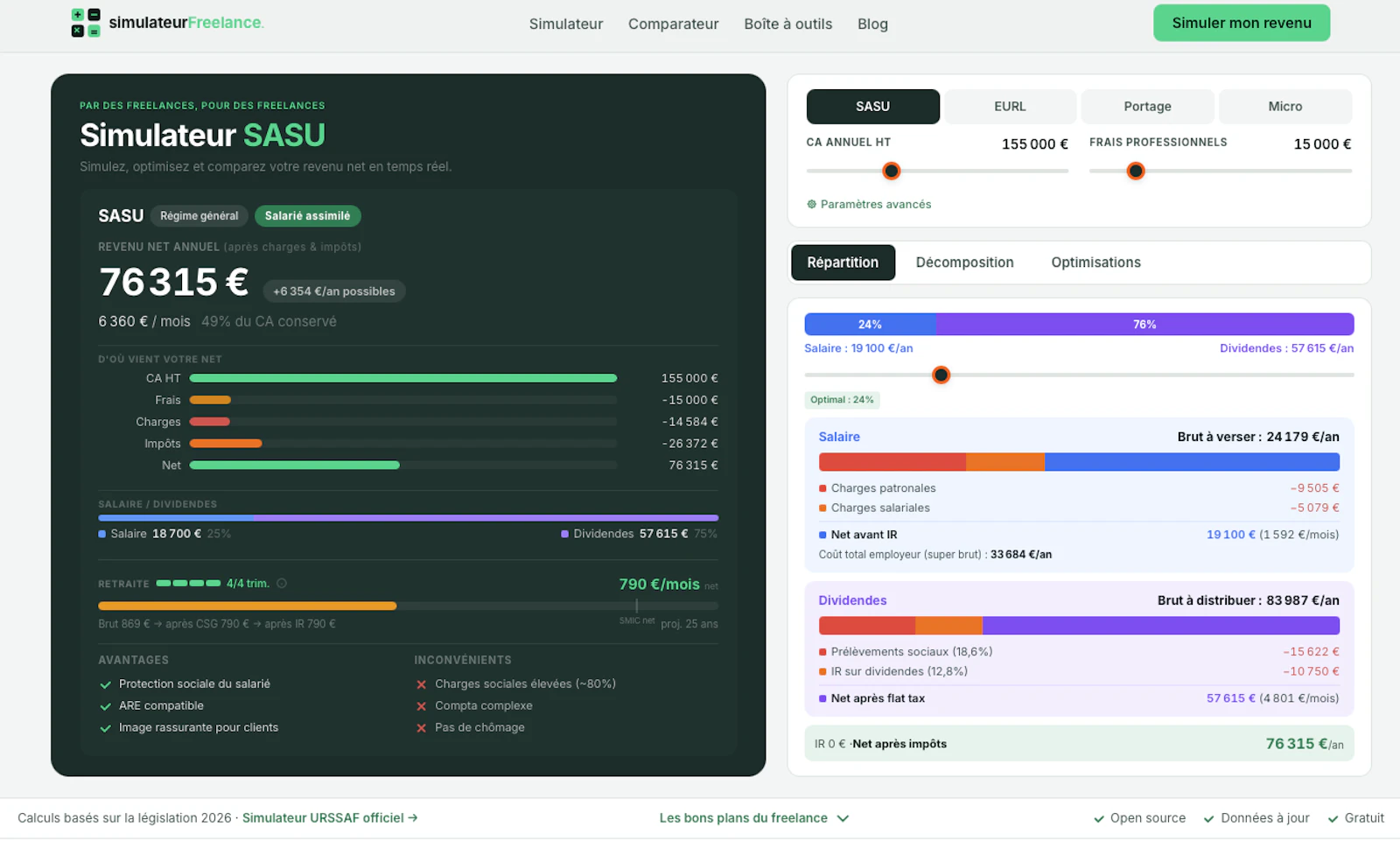Click the check icon for Image rassurante
This screenshot has height=841, width=1400.
(105, 728)
